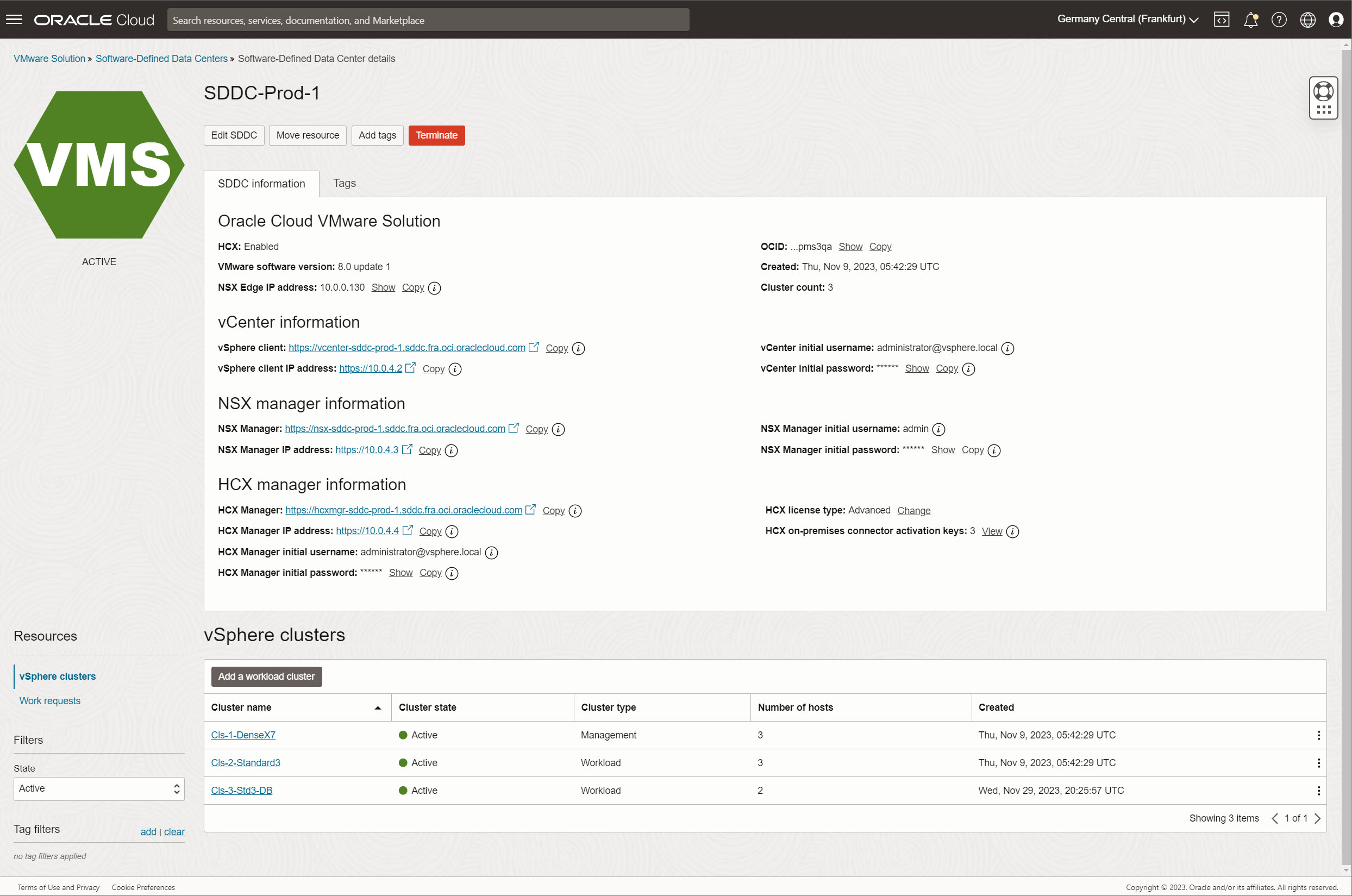Screen dimensions: 1352x896
Task: Switch to the Tags tab
Action: [x=344, y=183]
